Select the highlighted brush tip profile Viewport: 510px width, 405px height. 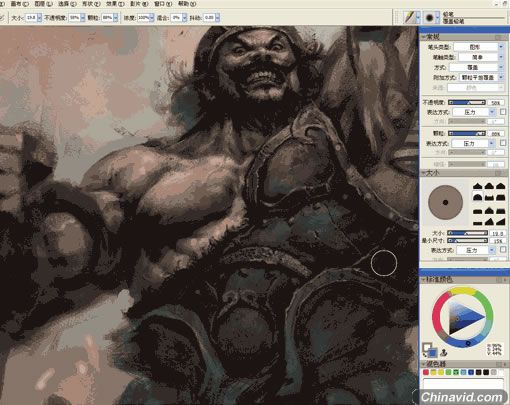point(478,197)
